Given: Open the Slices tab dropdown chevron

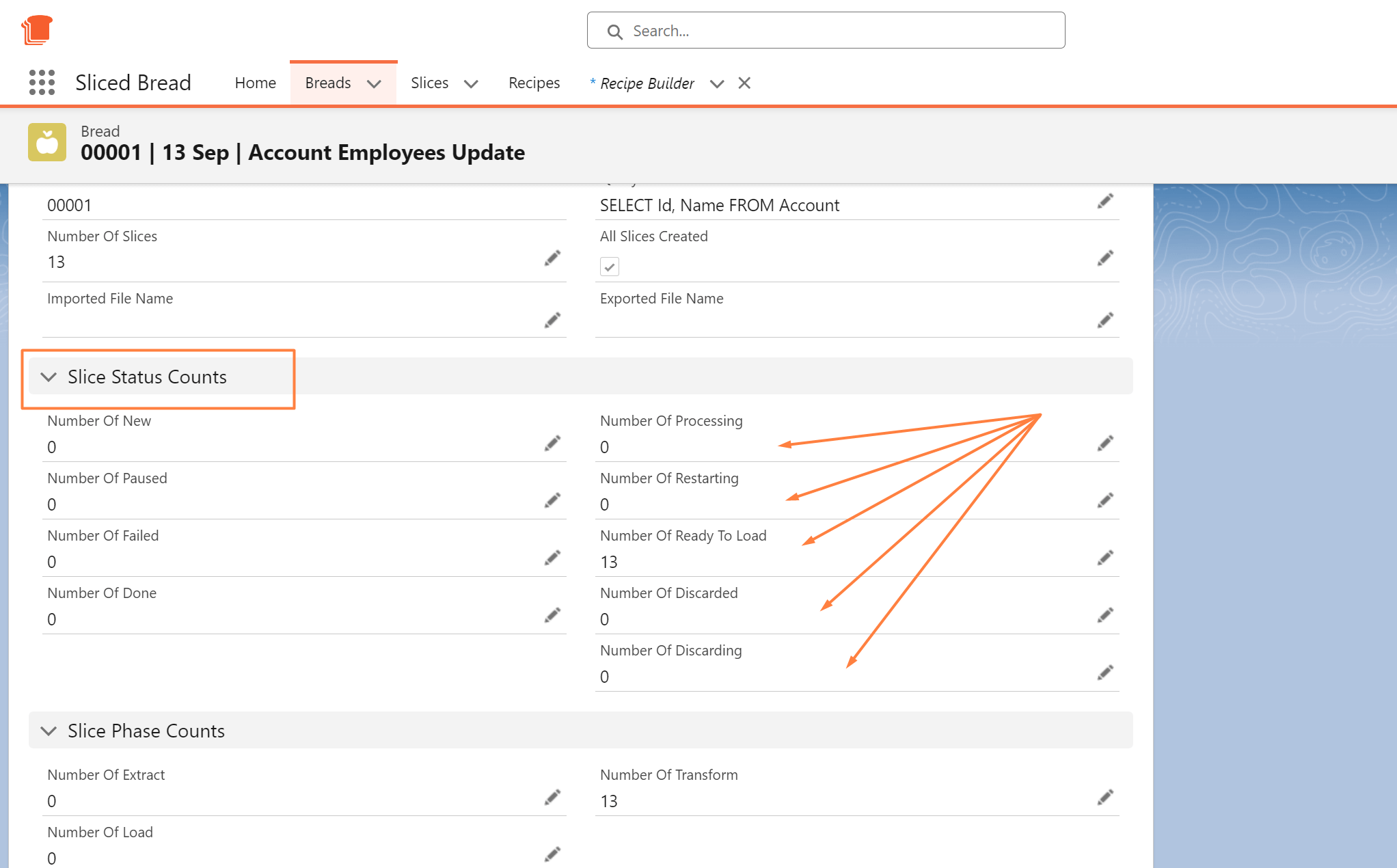Looking at the screenshot, I should click(x=471, y=83).
